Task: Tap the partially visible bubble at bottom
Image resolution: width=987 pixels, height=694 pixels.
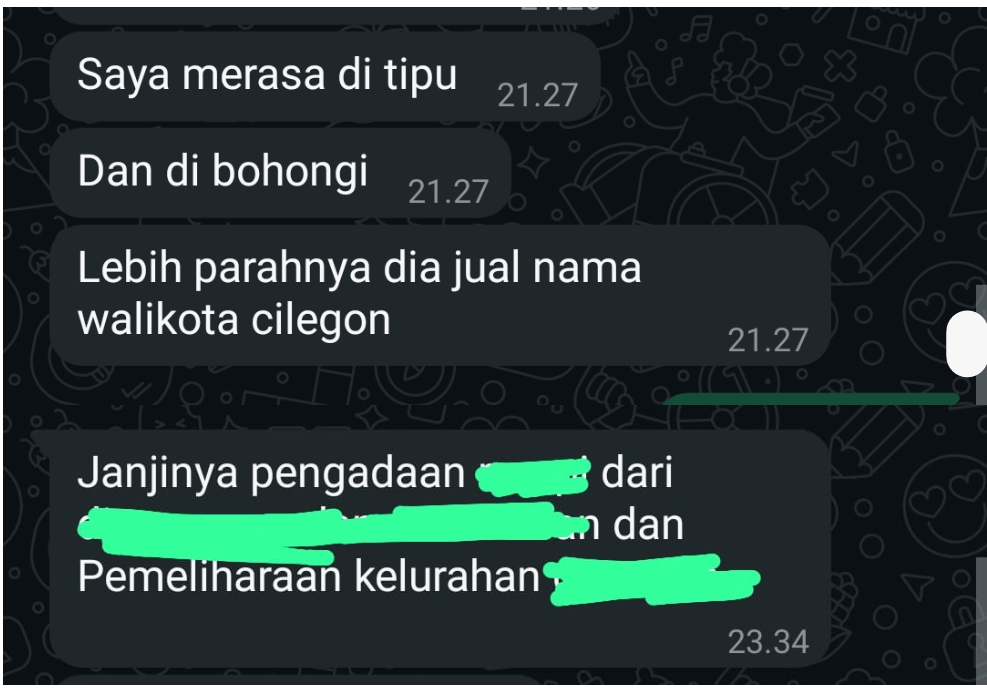Action: (302, 681)
